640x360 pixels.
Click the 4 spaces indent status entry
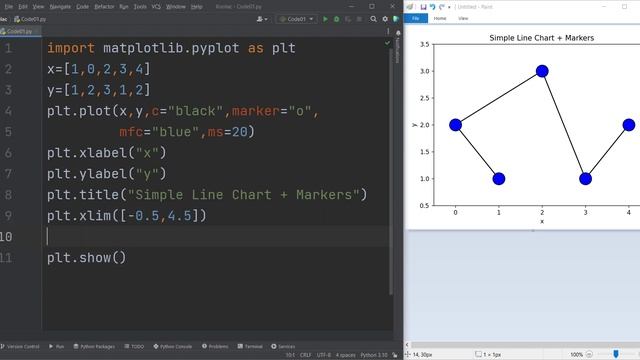(345, 355)
